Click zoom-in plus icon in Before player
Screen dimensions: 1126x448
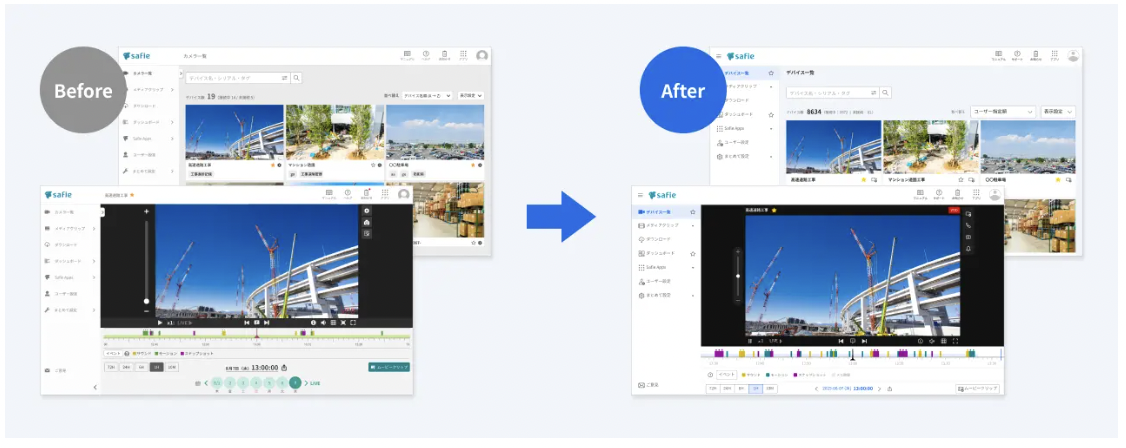(x=146, y=212)
